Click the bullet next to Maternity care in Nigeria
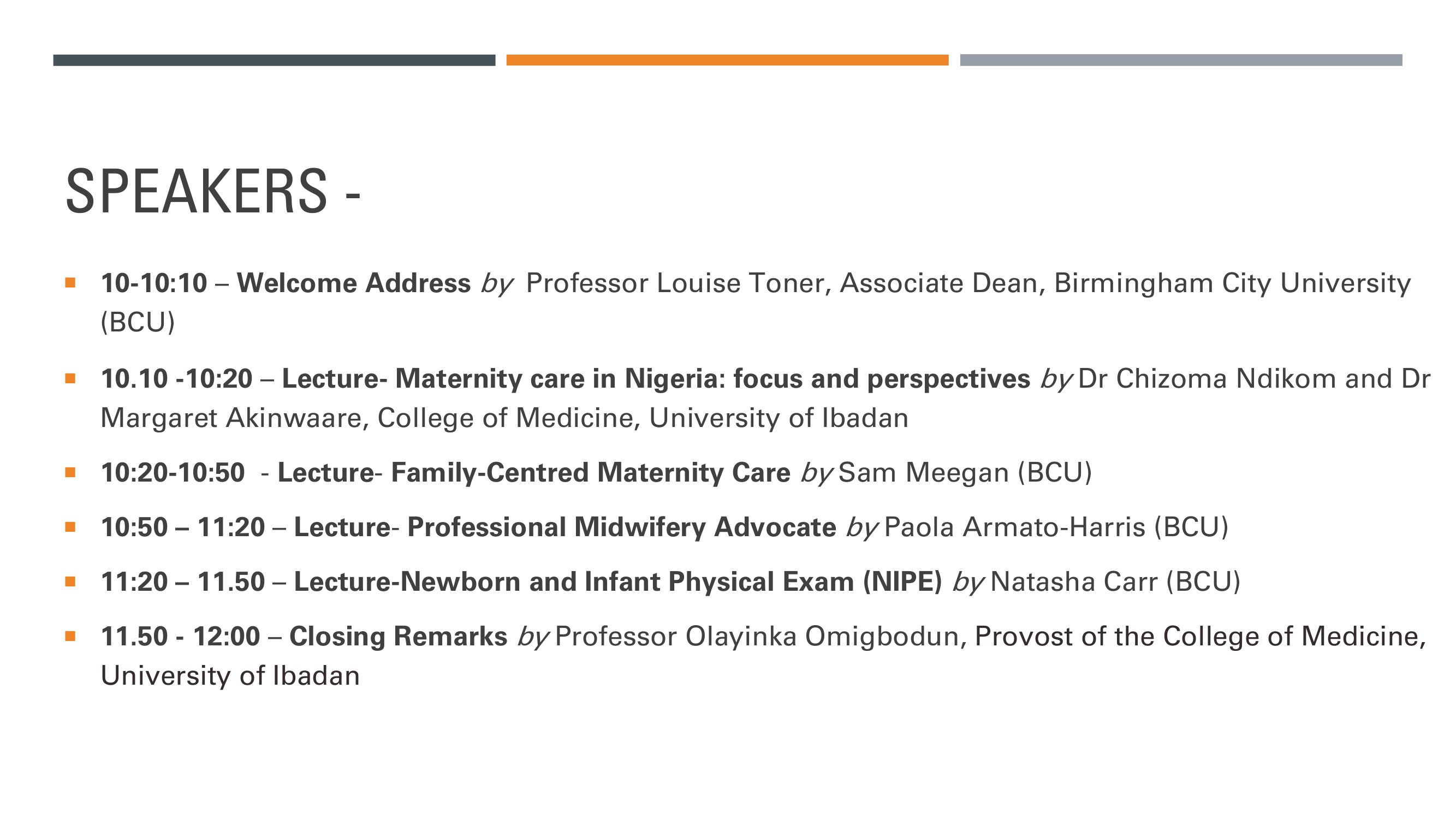Image resolution: width=1456 pixels, height=819 pixels. (70, 378)
